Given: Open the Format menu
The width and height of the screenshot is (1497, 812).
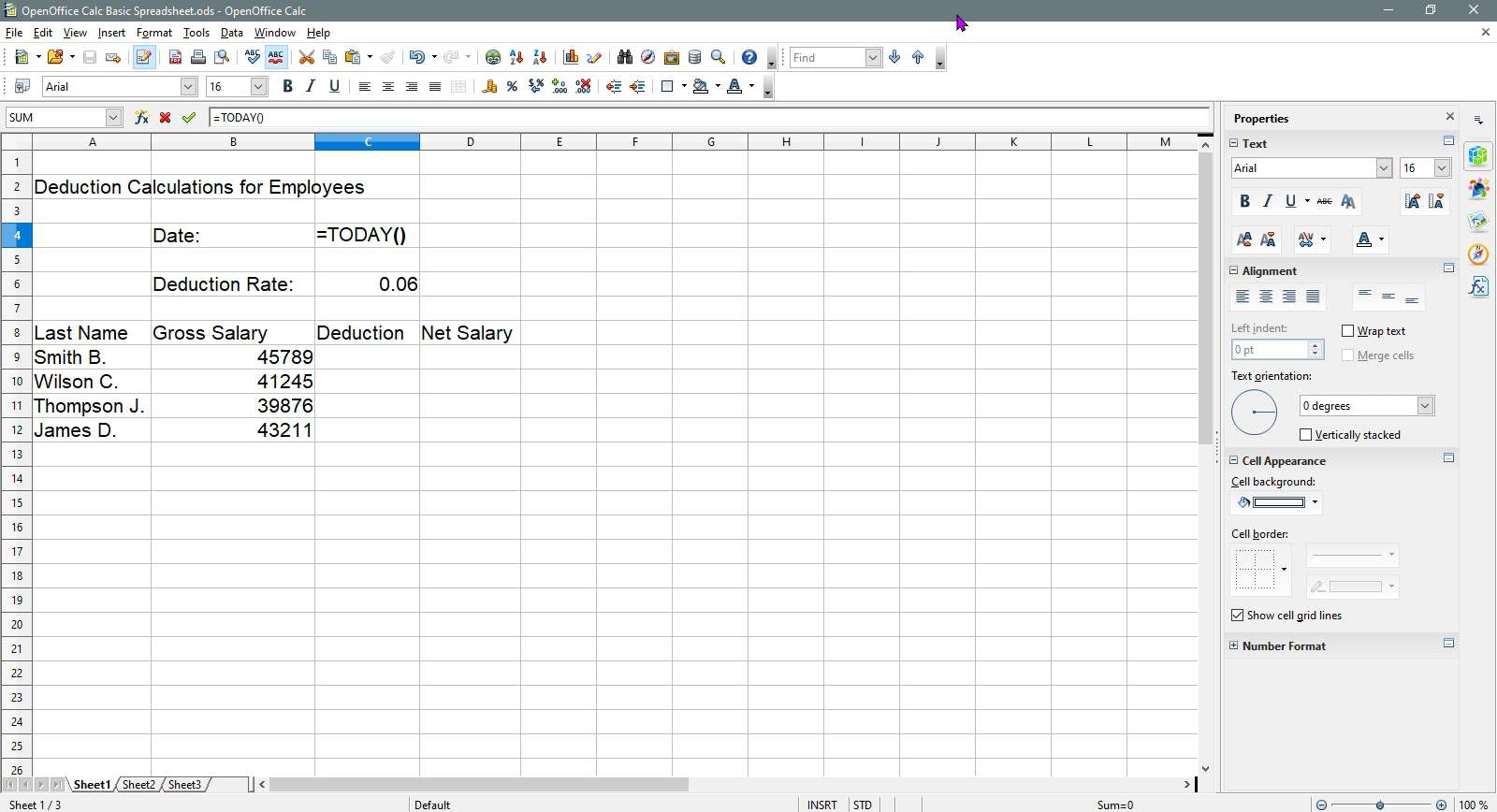Looking at the screenshot, I should pos(154,32).
